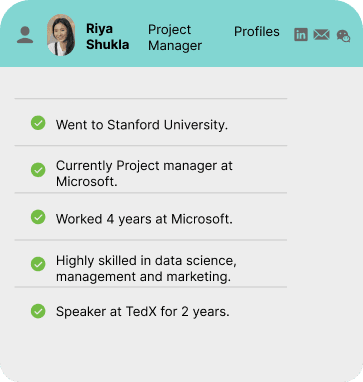Click the Highly skilled in data science item
363x382 pixels.
coord(151,263)
